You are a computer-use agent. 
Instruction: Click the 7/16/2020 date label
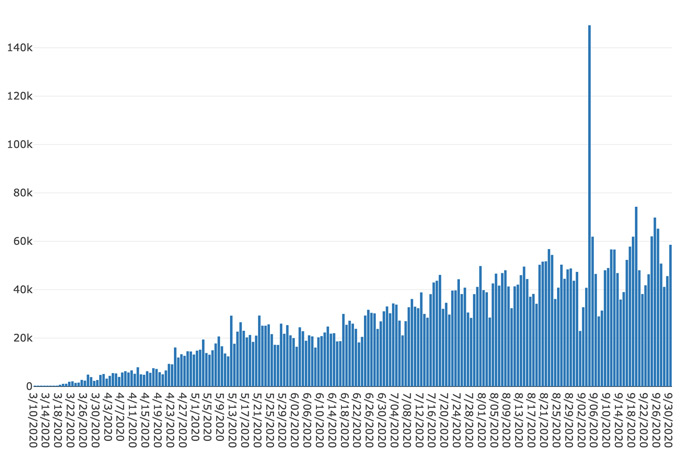point(432,419)
